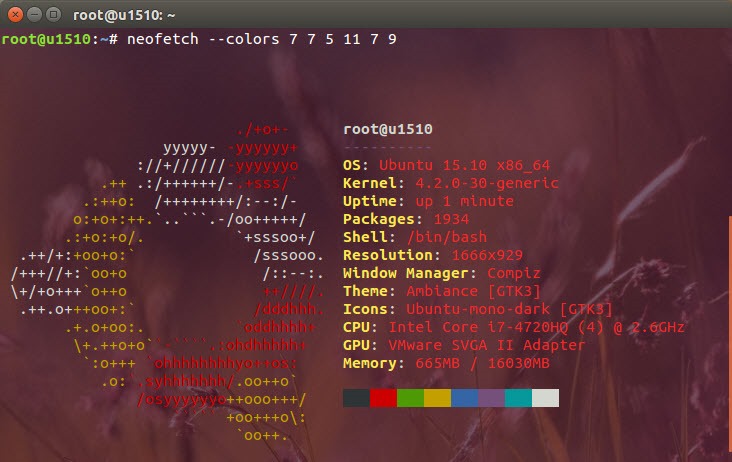Click the resolution value '1666x929'

[x=487, y=255]
